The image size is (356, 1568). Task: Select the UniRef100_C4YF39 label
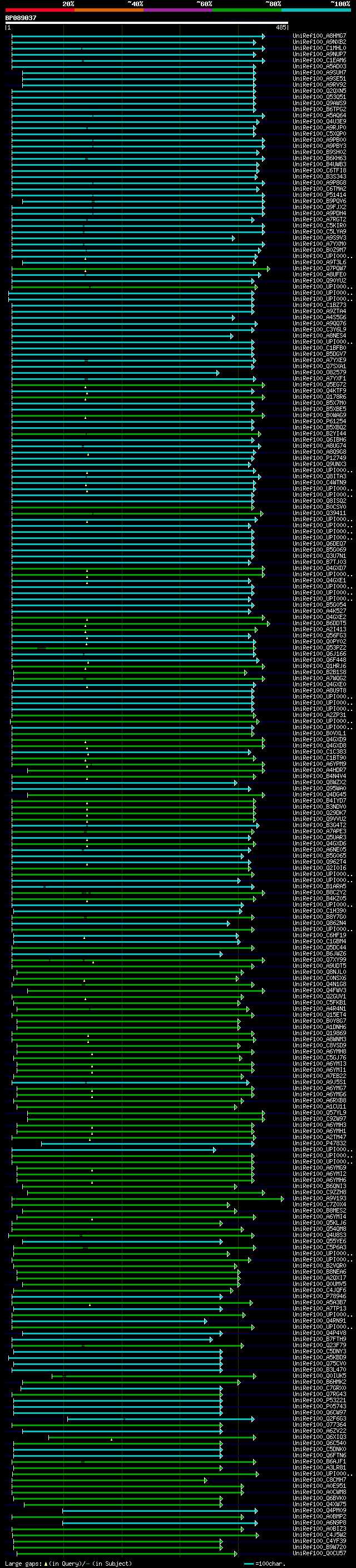click(x=319, y=1541)
